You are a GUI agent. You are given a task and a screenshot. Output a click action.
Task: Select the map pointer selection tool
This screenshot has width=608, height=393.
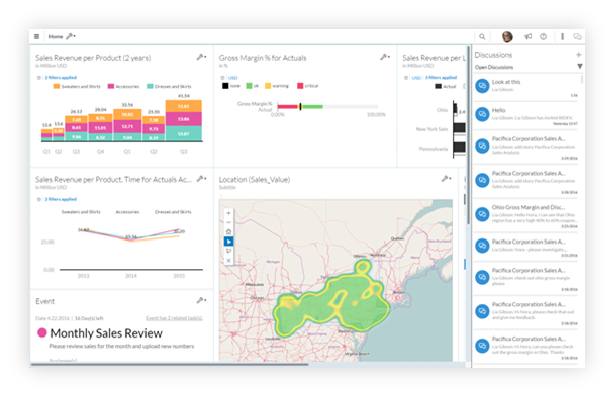pyautogui.click(x=228, y=241)
